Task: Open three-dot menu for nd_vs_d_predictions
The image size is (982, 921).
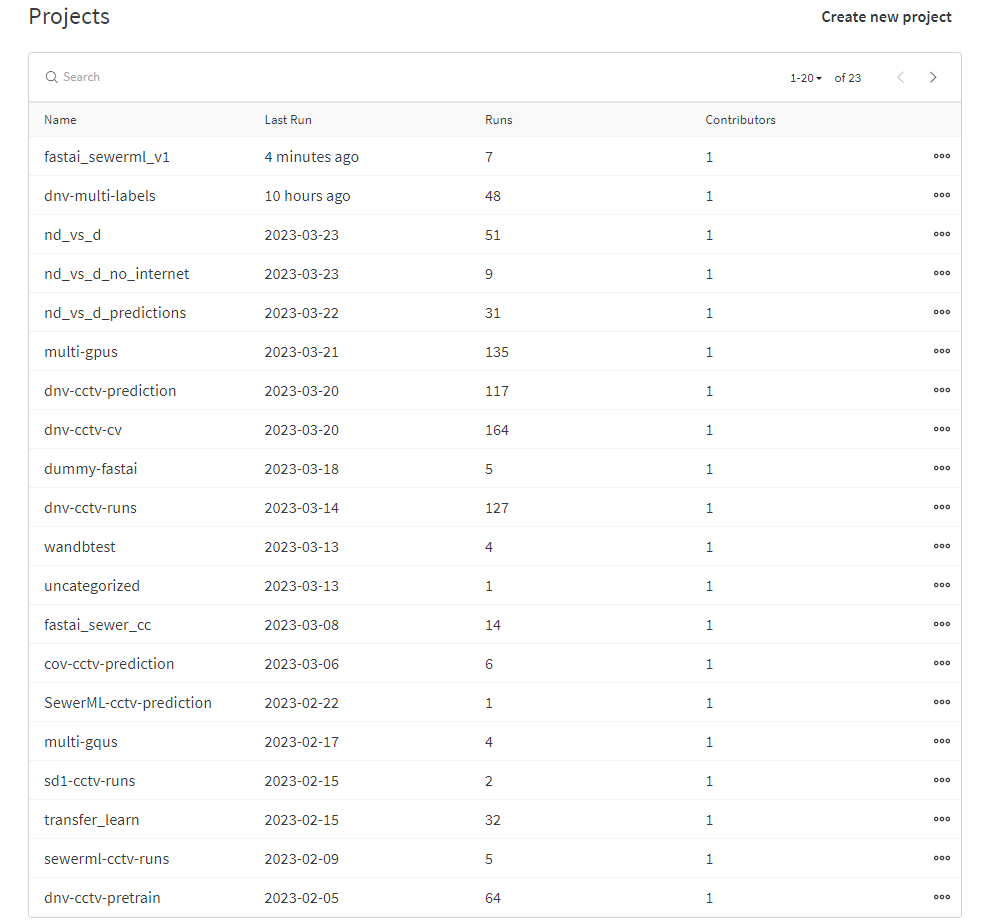Action: point(941,312)
